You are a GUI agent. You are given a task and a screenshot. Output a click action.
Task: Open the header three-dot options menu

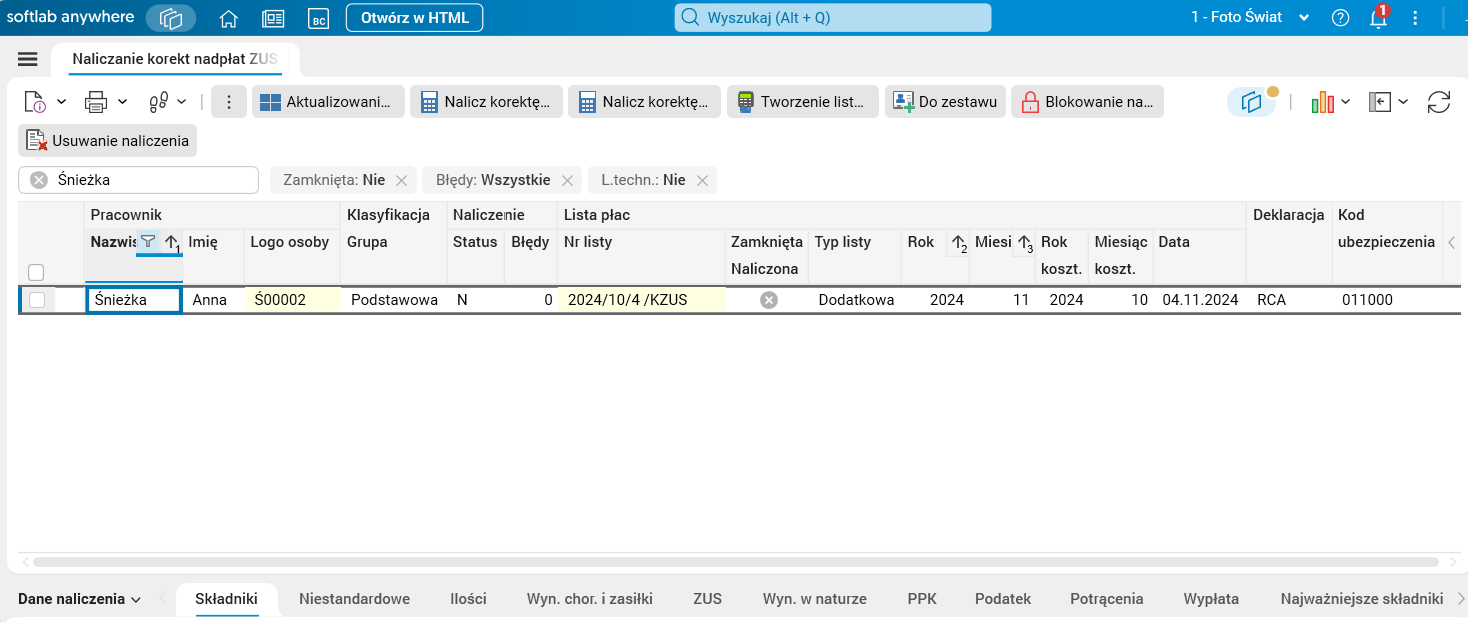click(x=1415, y=18)
